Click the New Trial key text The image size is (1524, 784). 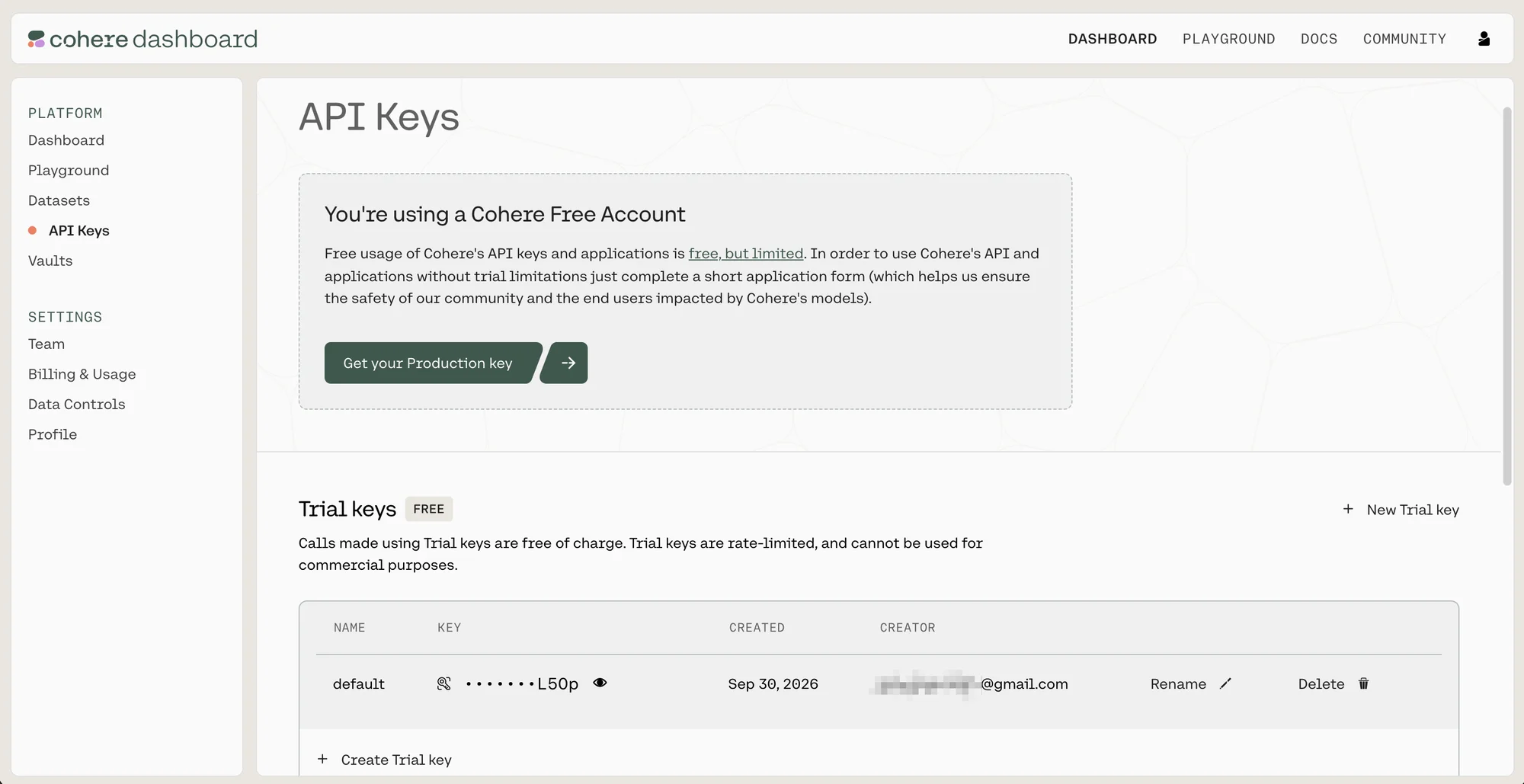coord(1413,510)
